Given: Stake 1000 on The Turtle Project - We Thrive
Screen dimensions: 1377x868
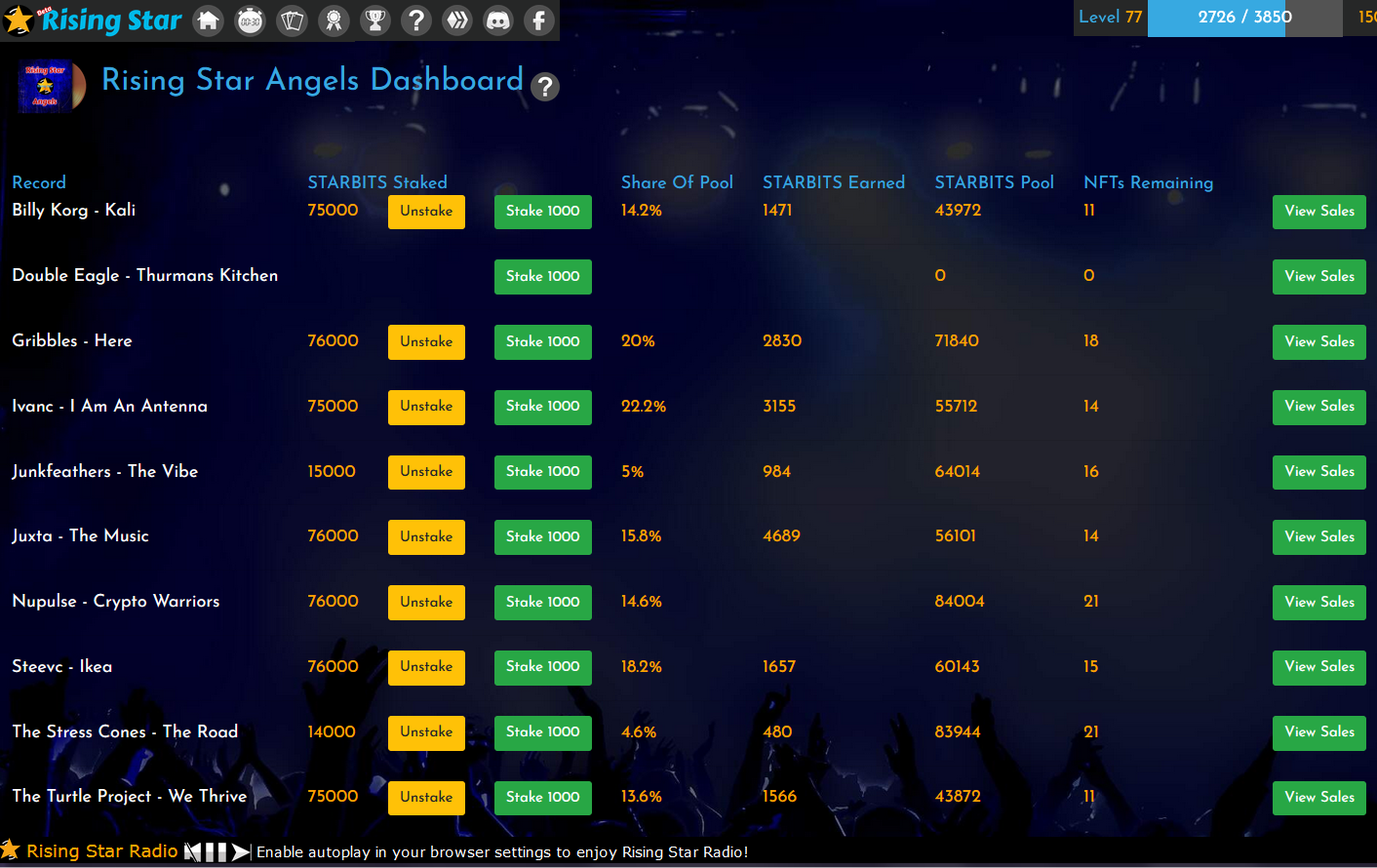Looking at the screenshot, I should tap(543, 798).
